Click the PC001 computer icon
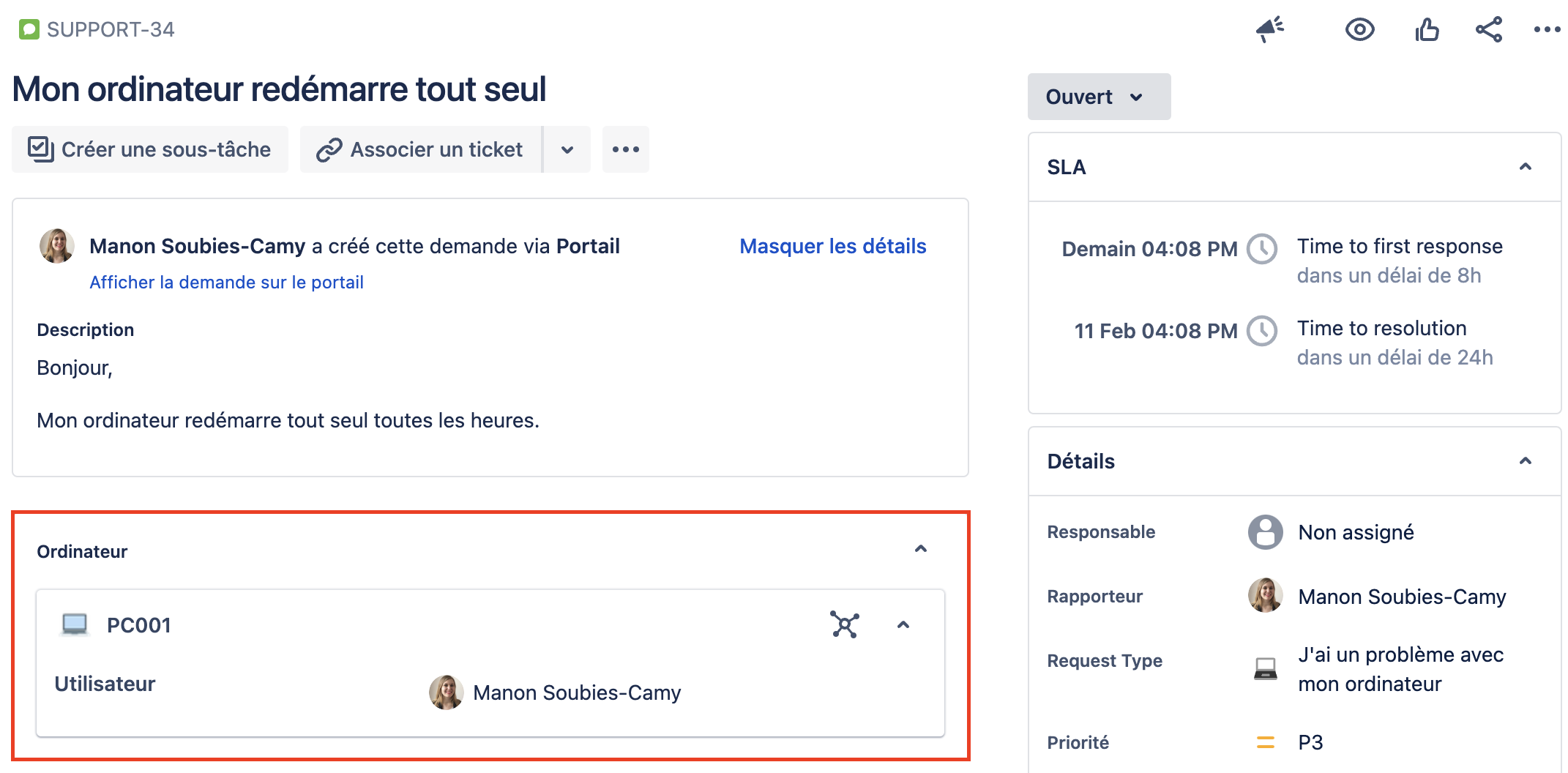This screenshot has width=1568, height=773. pyautogui.click(x=75, y=625)
